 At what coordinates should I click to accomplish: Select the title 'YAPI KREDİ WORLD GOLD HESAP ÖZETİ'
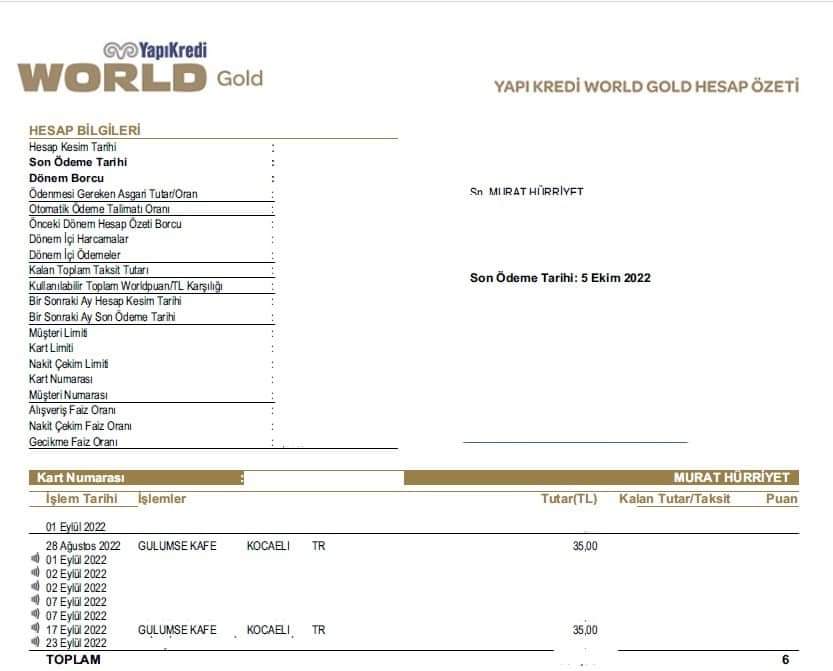pyautogui.click(x=647, y=87)
